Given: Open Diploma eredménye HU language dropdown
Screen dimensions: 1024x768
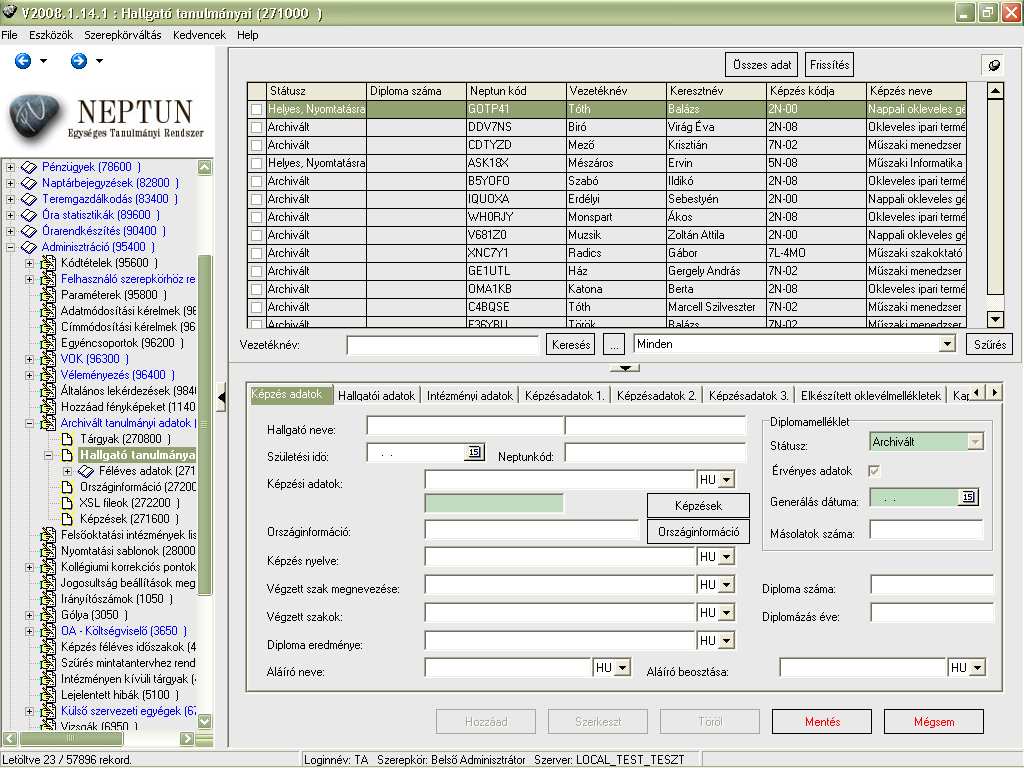Looking at the screenshot, I should [727, 641].
